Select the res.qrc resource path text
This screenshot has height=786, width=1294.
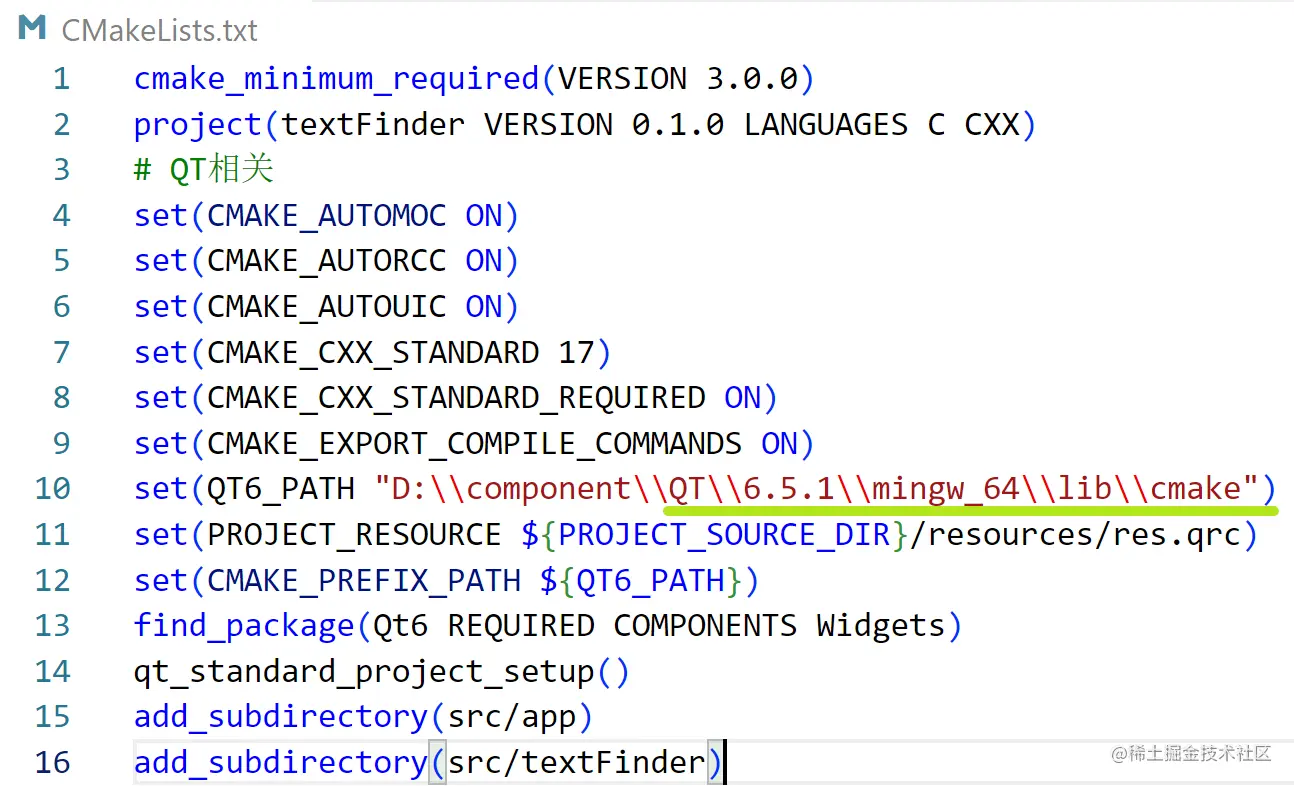(x=1170, y=534)
